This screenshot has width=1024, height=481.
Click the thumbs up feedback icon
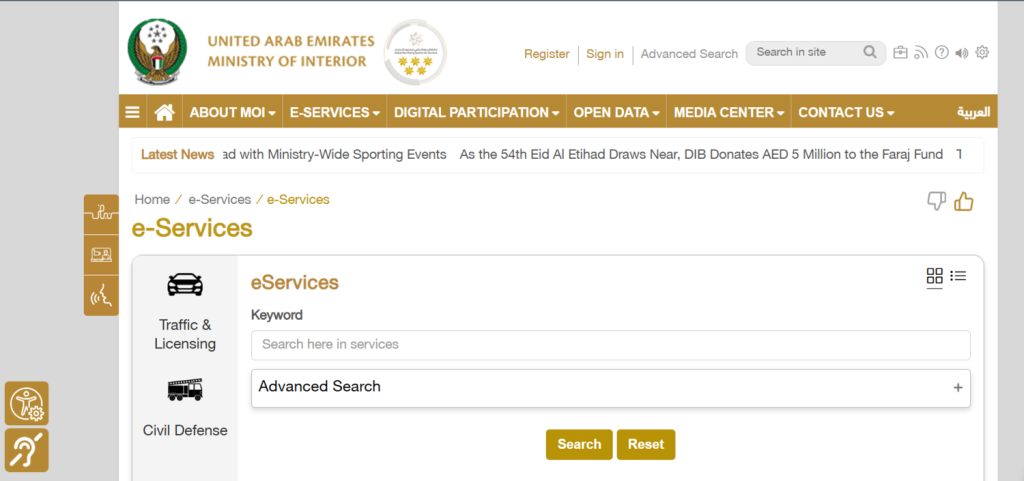(x=964, y=202)
